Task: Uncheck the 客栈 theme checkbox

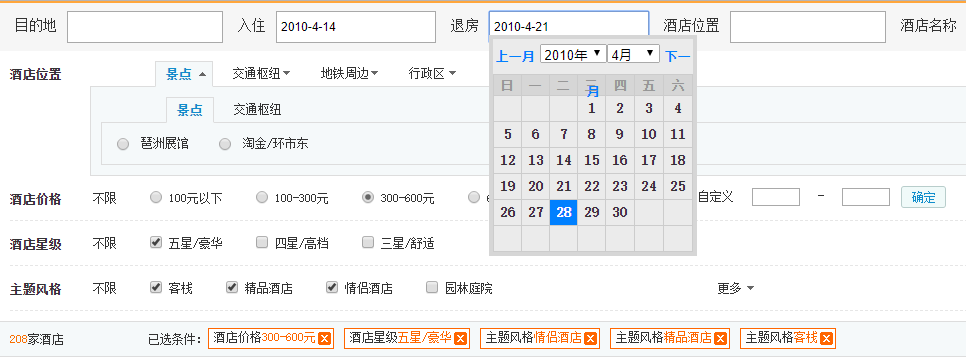Action: [x=156, y=287]
